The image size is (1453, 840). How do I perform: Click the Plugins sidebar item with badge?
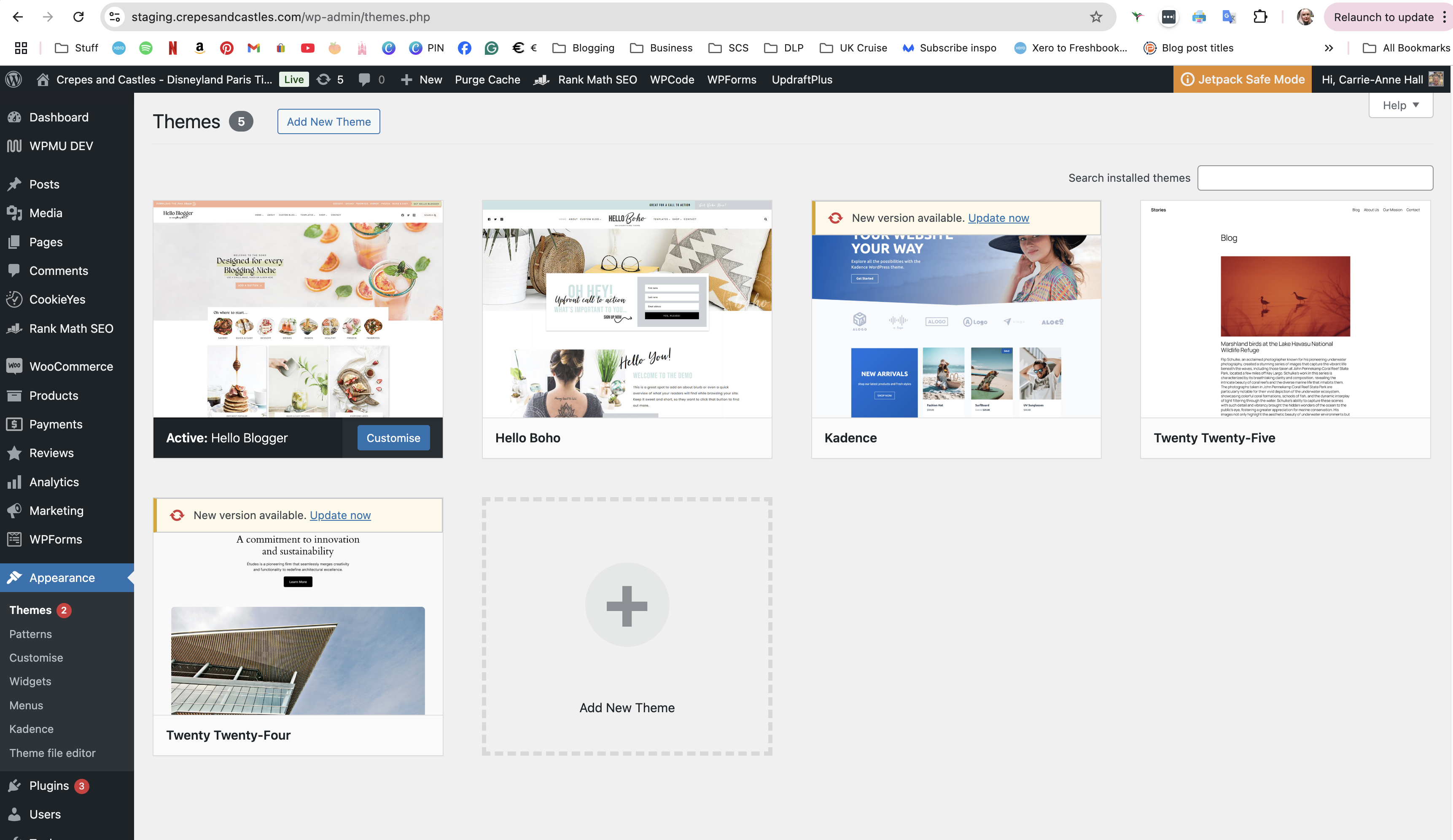click(49, 786)
